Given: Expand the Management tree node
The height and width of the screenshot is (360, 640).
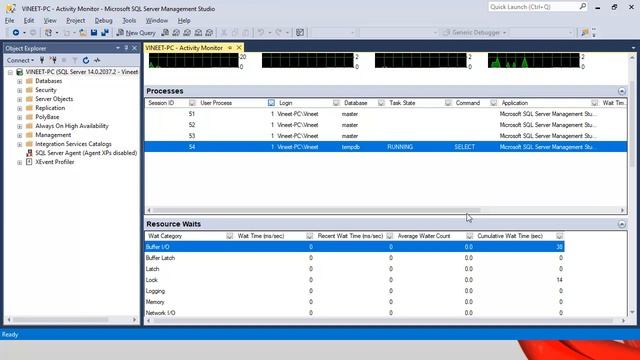Looking at the screenshot, I should pos(20,135).
